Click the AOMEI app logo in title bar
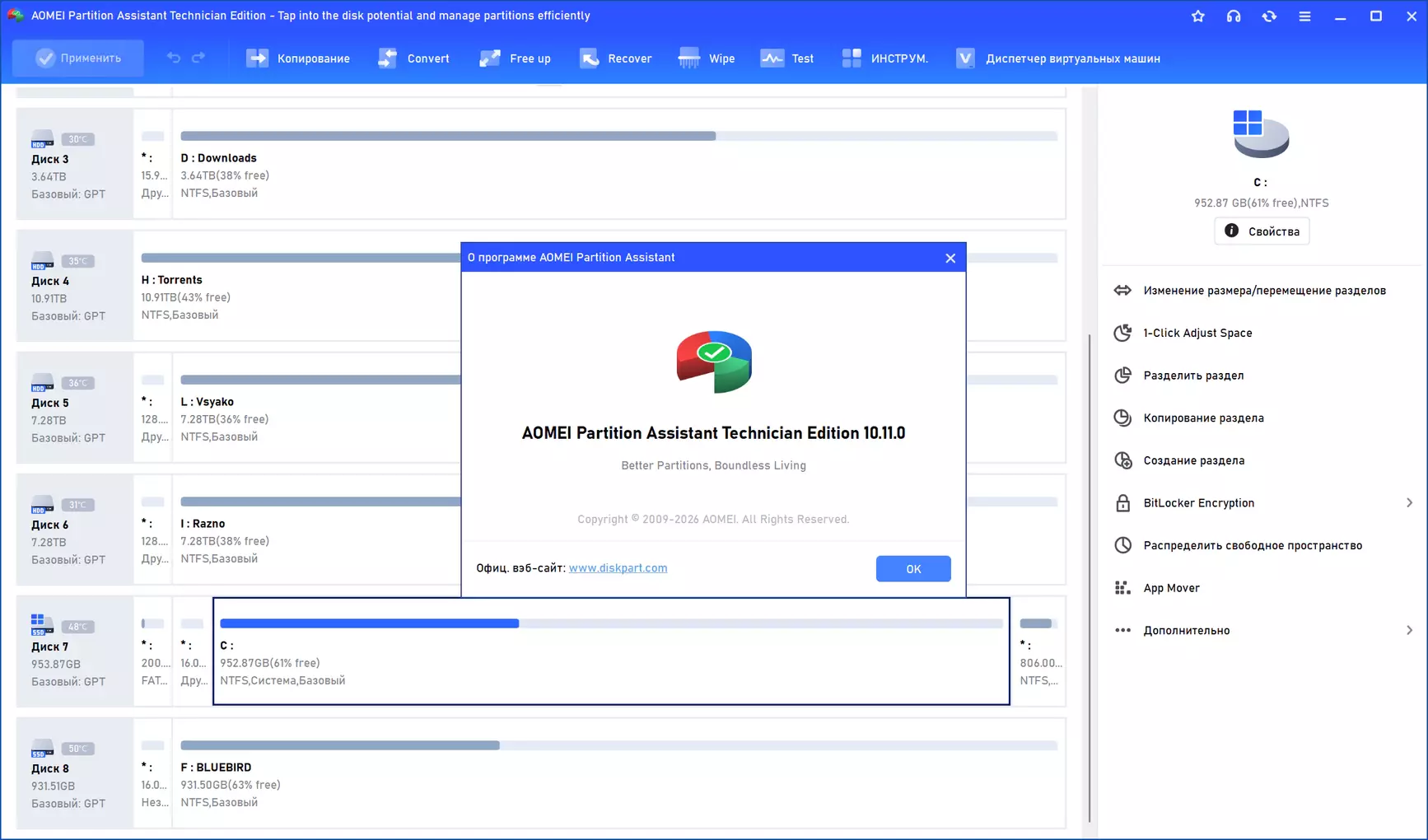Screen dimensions: 1428x840 tap(16, 16)
